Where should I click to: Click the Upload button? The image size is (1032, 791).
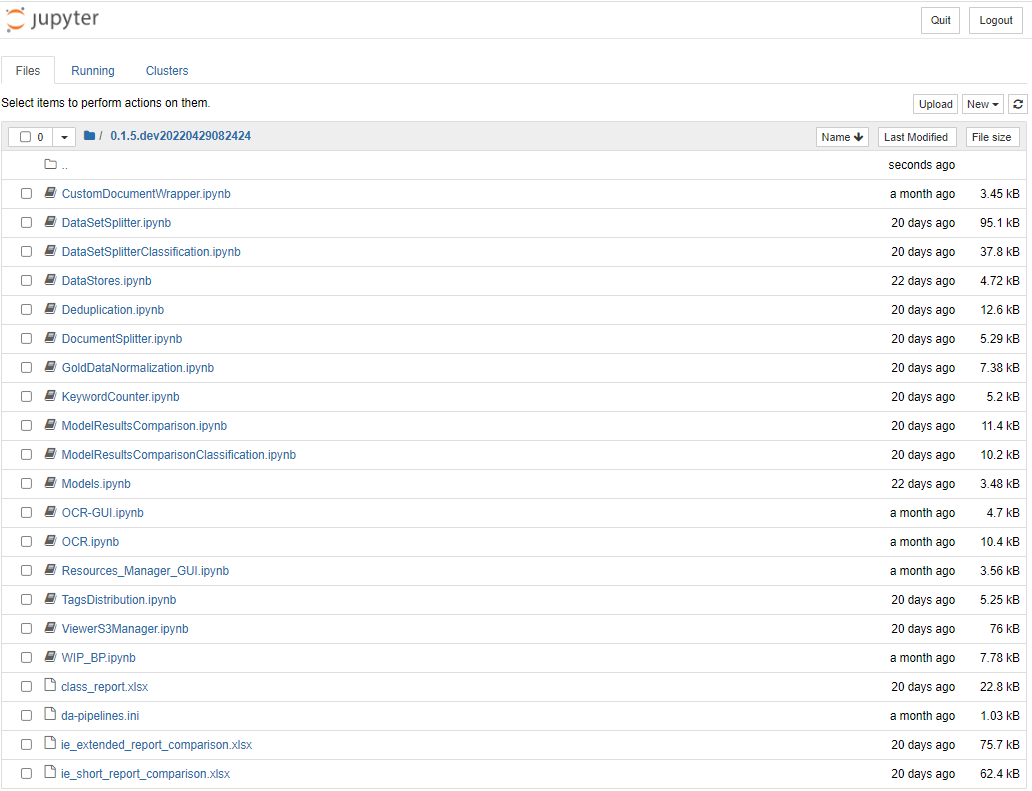[x=935, y=104]
